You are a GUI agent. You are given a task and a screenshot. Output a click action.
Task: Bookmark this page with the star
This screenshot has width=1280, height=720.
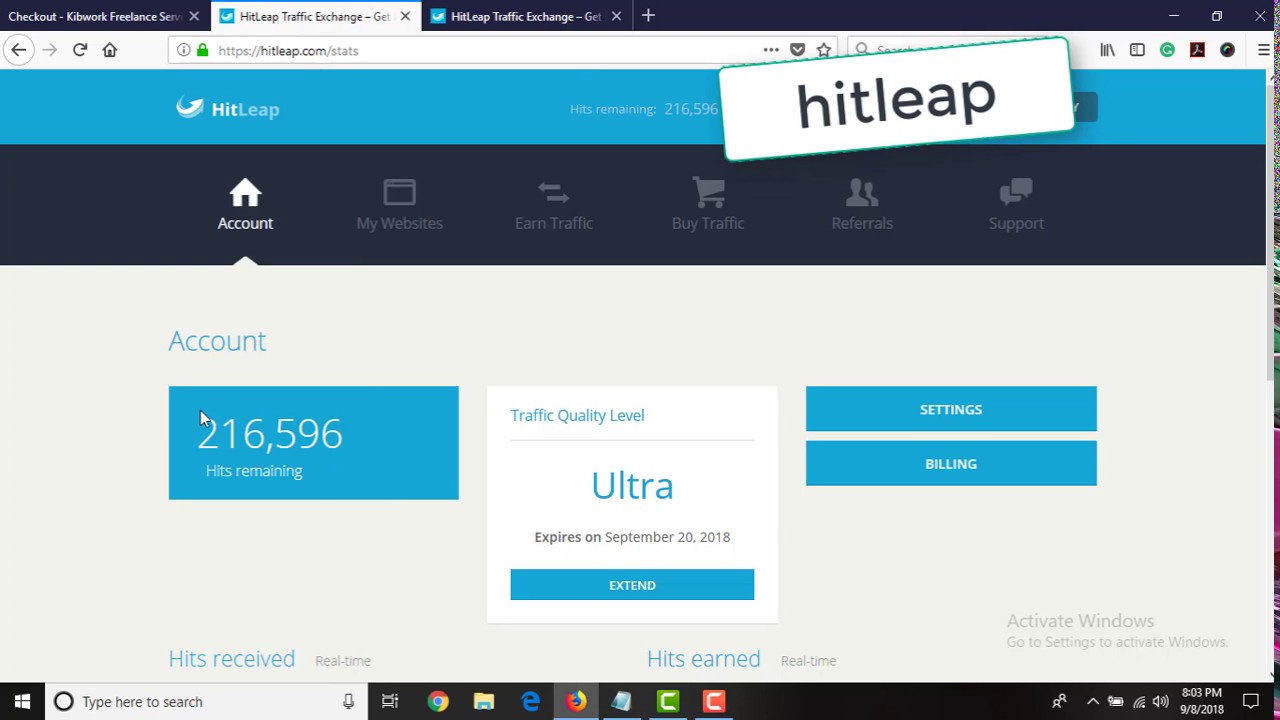tap(823, 50)
